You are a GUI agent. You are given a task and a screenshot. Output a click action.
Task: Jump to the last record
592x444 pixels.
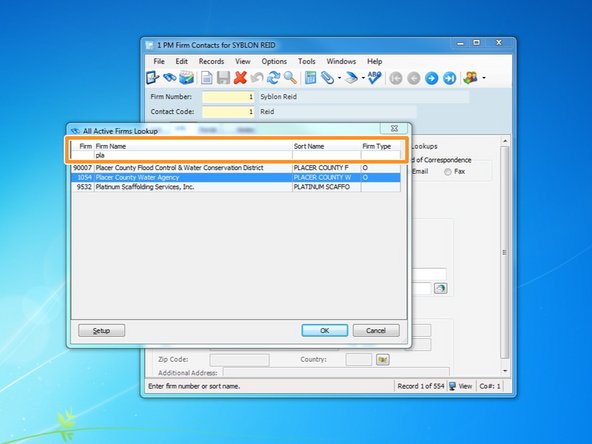450,78
